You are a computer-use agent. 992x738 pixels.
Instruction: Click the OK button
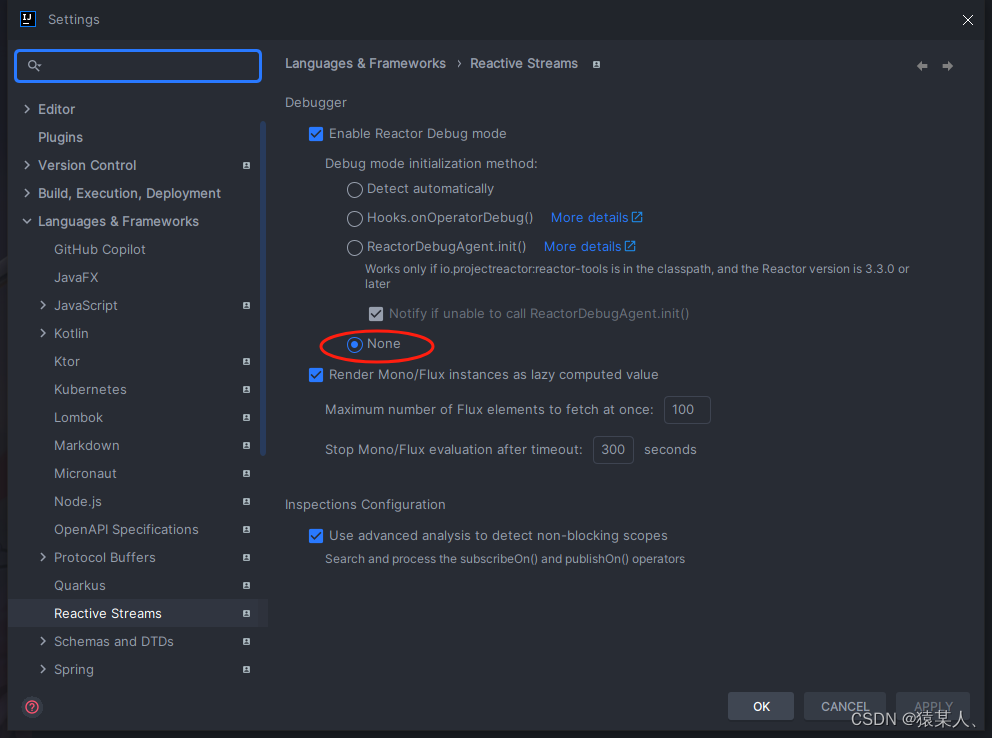[760, 706]
